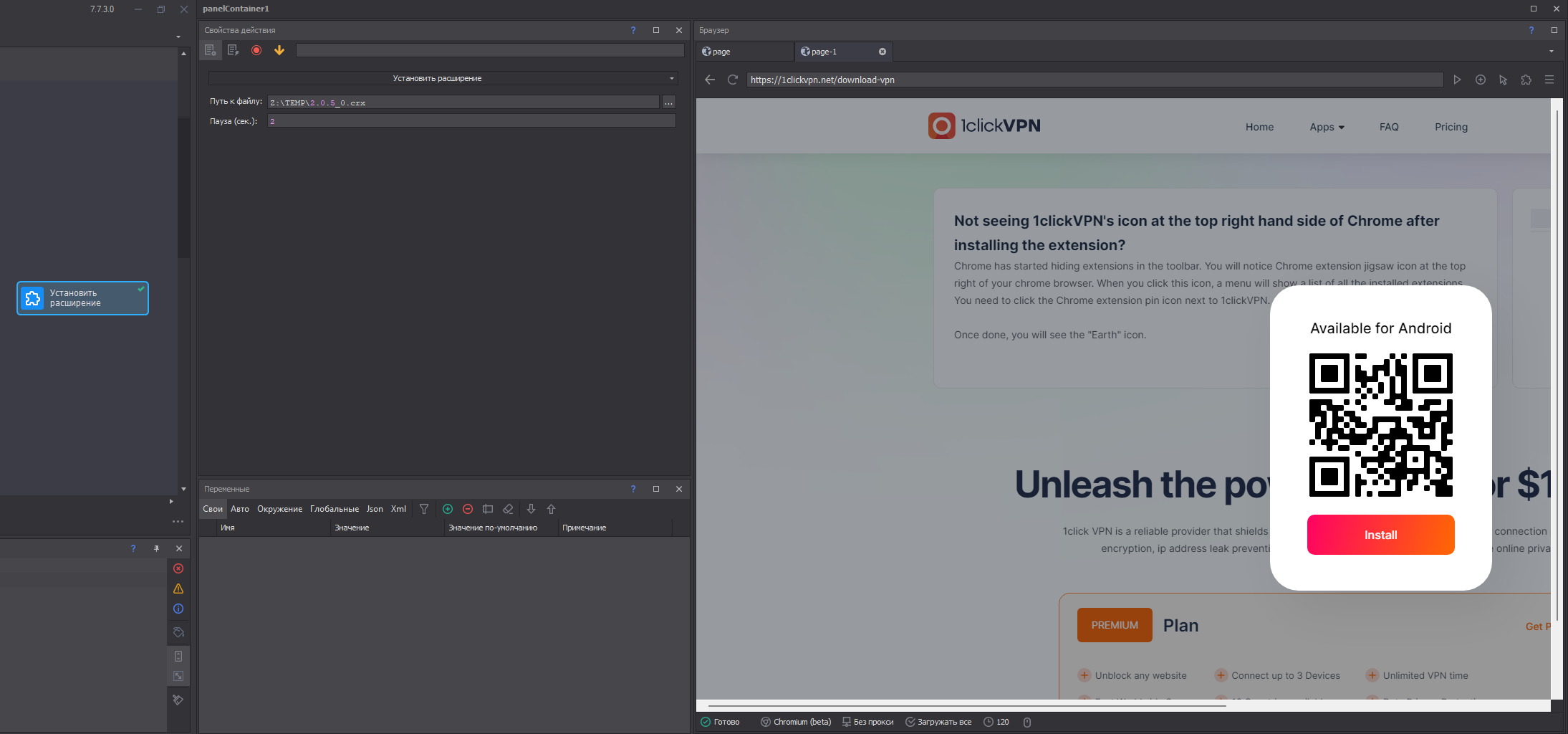1568x734 pixels.
Task: Expand the Apps menu on 1clickVPN site
Action: click(x=1327, y=127)
